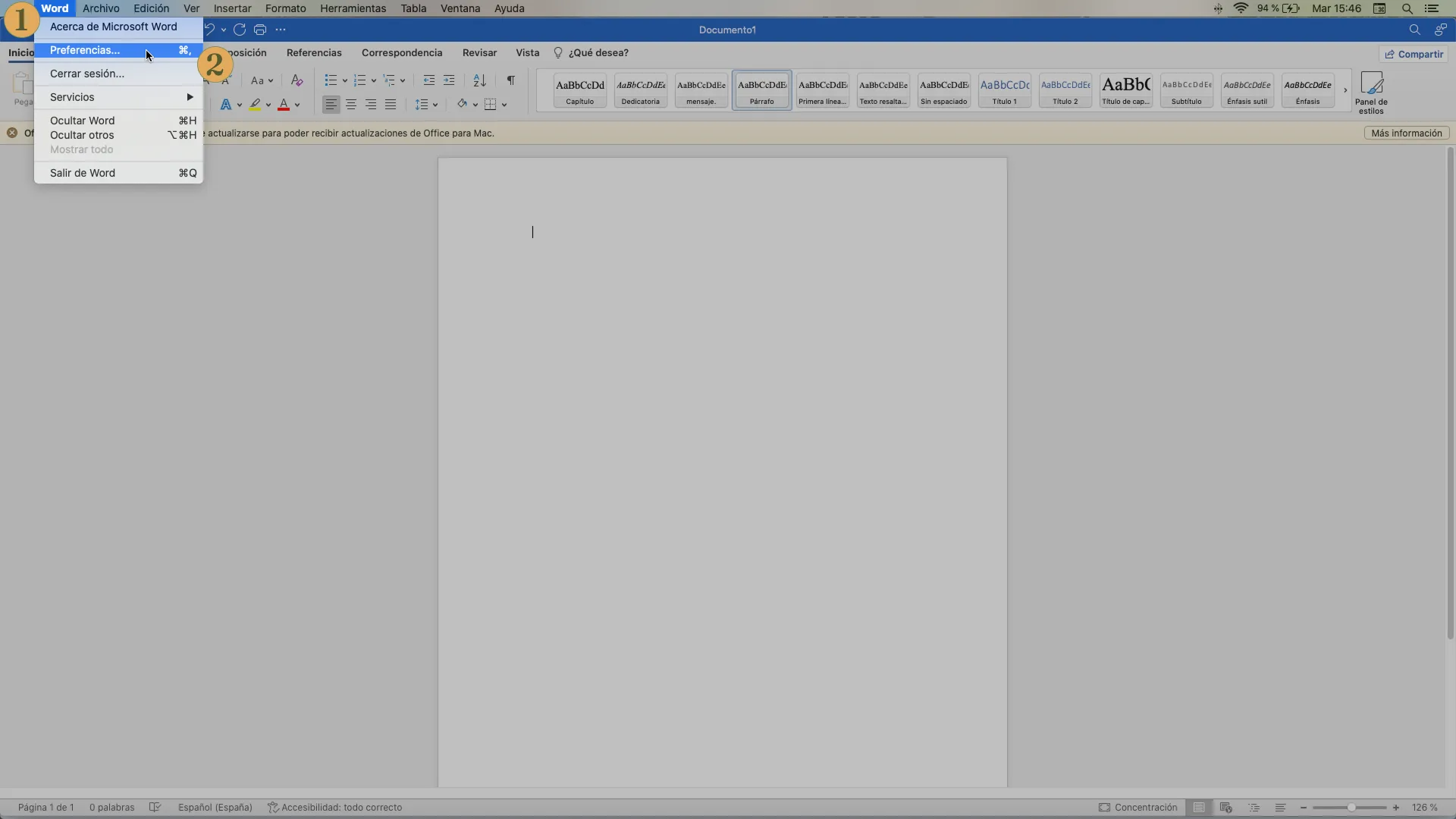Screen dimensions: 1456x819
Task: Switch to the Referencias ribbon tab
Action: [314, 53]
